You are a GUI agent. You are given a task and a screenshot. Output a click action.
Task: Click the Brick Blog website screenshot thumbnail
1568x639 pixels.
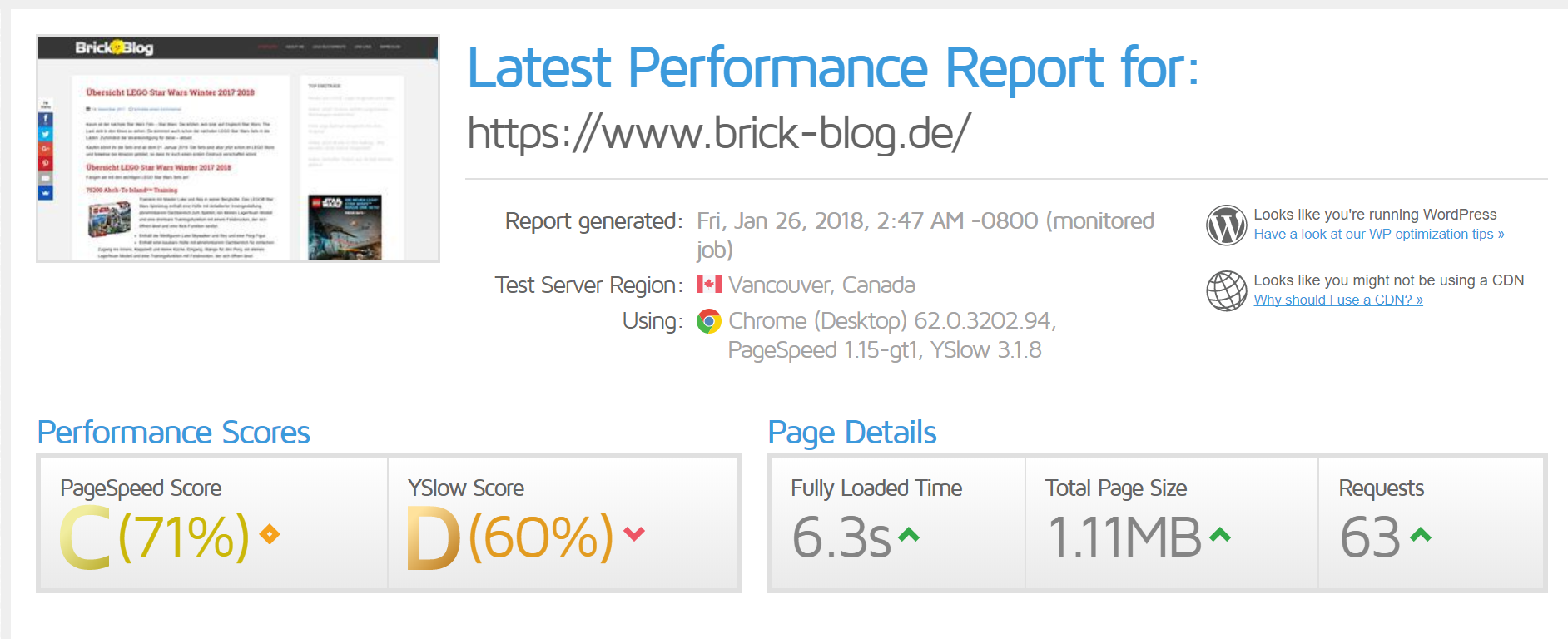click(x=238, y=149)
